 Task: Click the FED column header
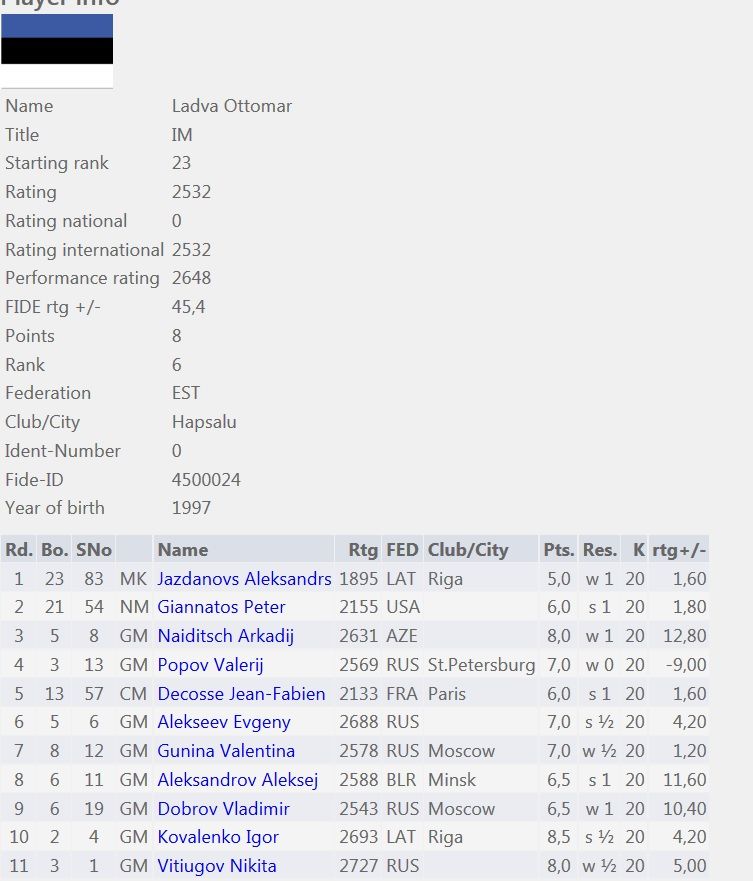point(402,550)
